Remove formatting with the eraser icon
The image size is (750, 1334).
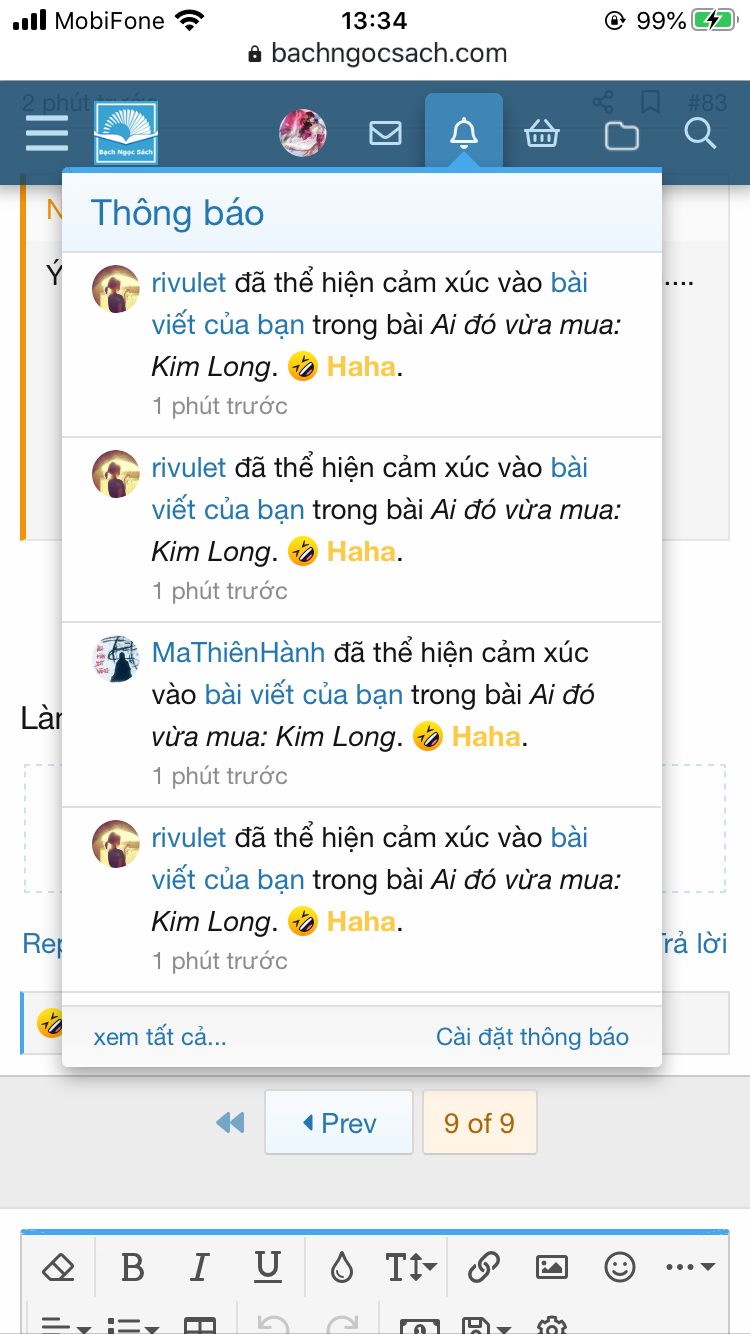click(58, 1267)
